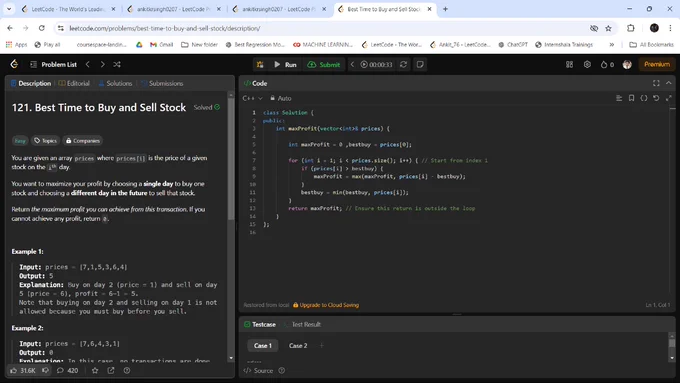Expand editor with the fullscreen arrows icon
680x383 pixels.
tap(669, 98)
